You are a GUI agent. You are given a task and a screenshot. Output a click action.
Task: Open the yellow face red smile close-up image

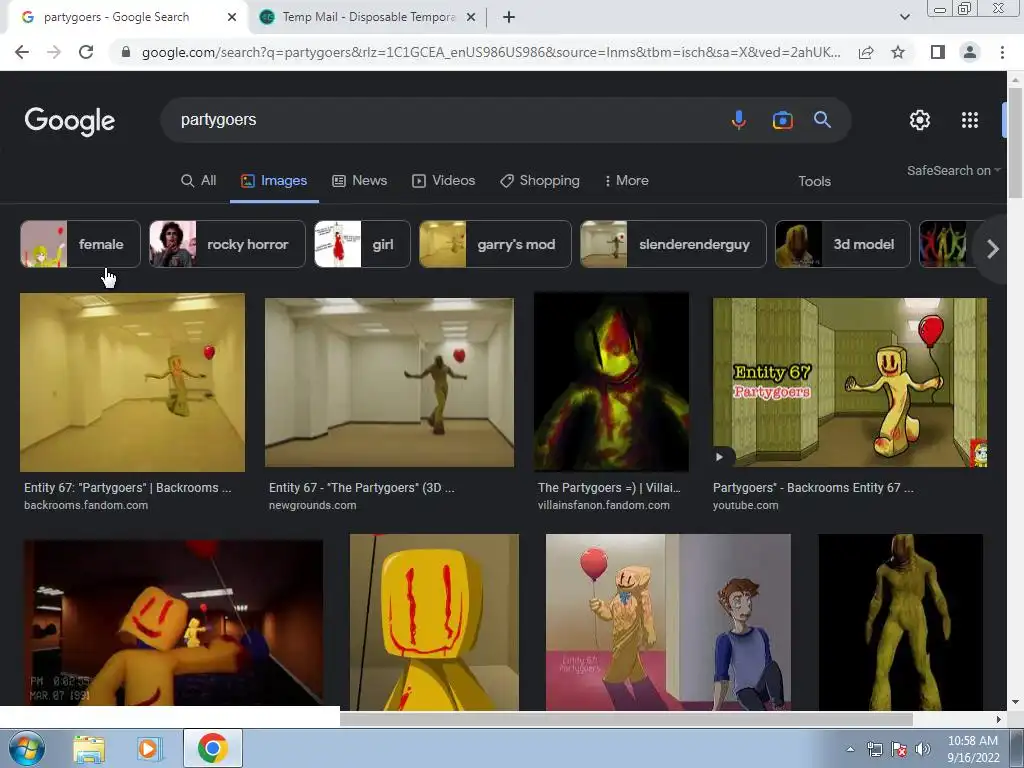point(434,622)
